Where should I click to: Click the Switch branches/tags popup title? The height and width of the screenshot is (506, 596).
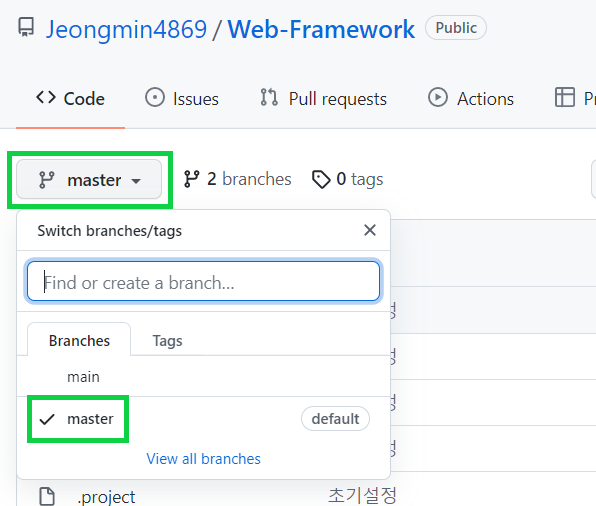(109, 231)
